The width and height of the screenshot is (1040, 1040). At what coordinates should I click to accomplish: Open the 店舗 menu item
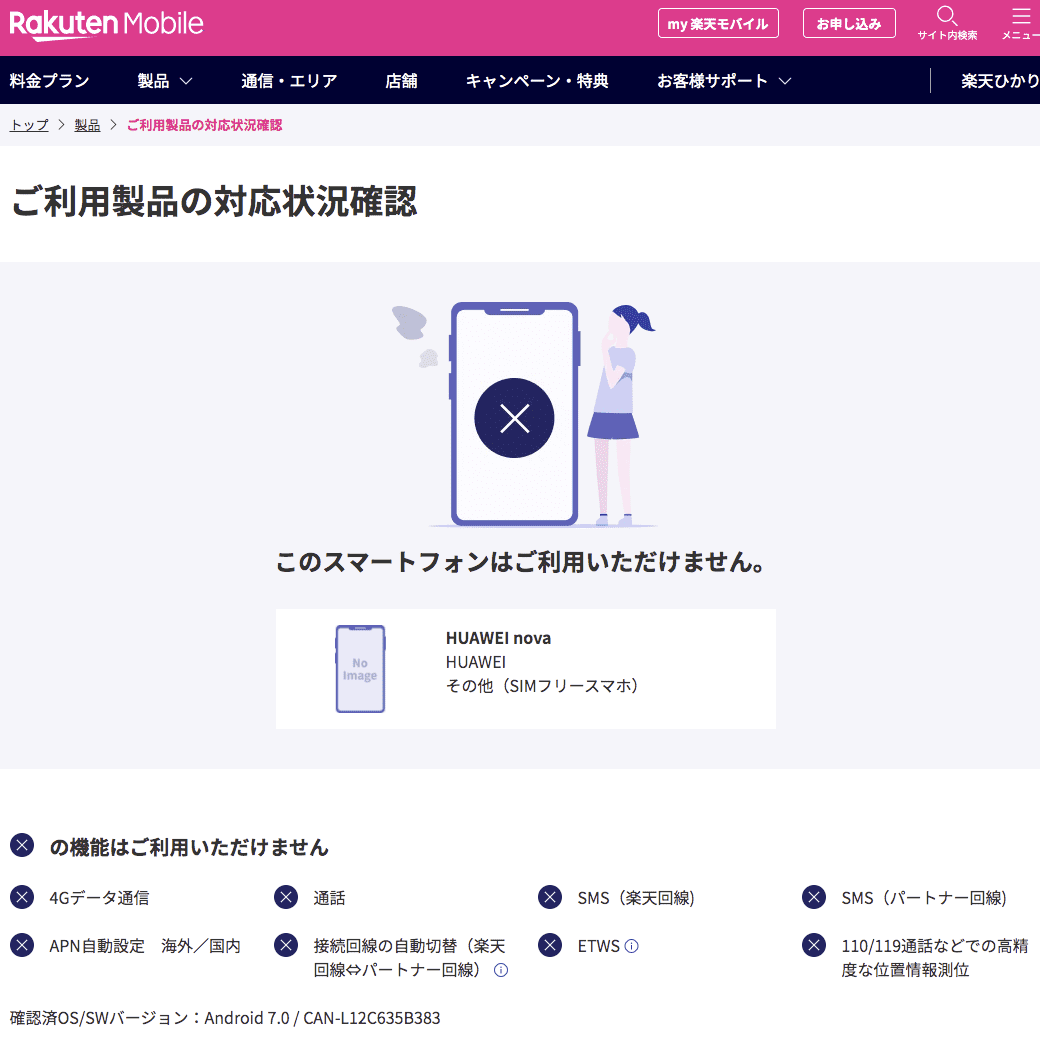click(x=401, y=81)
